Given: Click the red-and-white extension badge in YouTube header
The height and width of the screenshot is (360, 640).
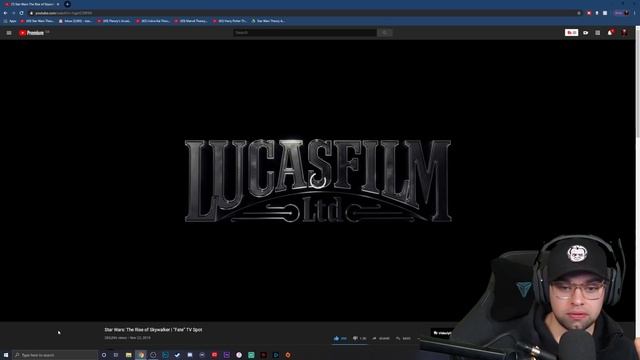Looking at the screenshot, I should point(571,32).
